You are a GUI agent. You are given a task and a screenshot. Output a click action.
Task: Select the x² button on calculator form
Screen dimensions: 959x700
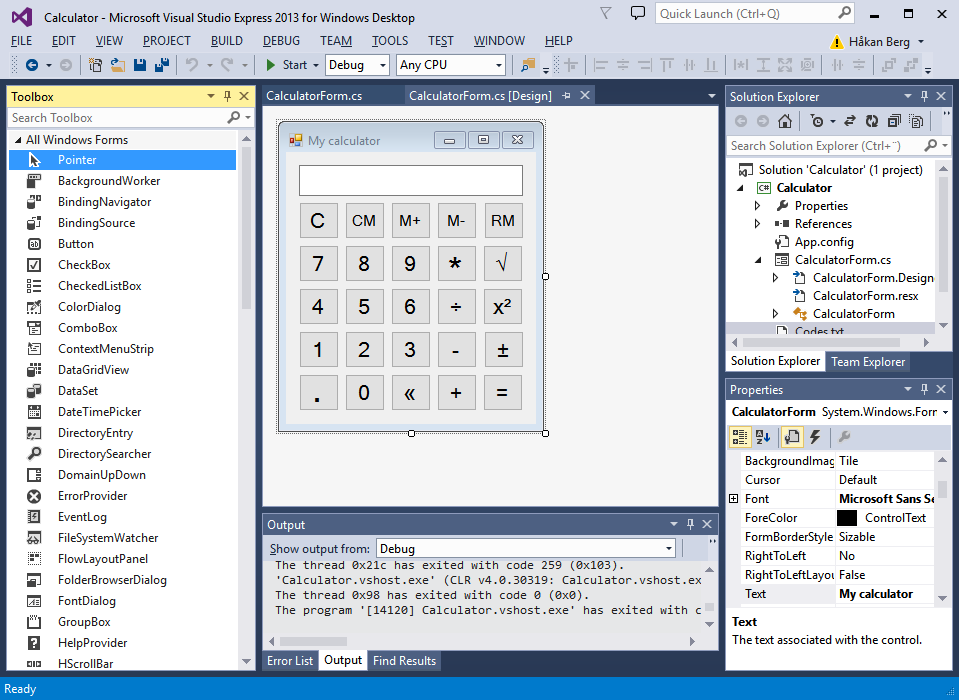503,306
